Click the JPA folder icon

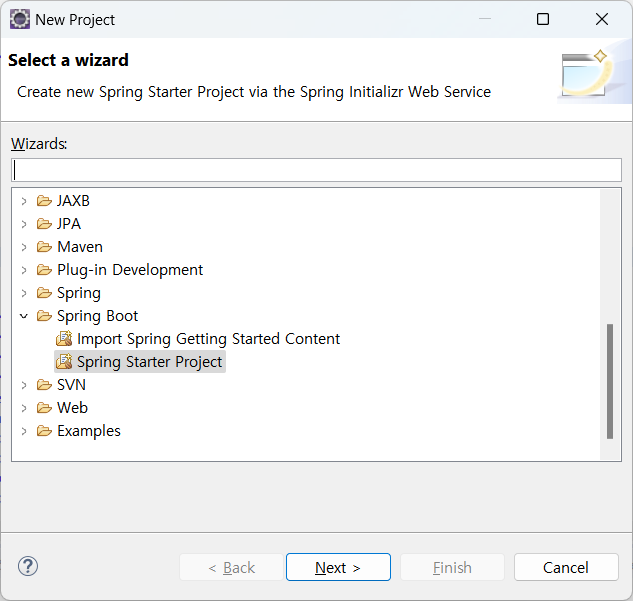(x=44, y=224)
